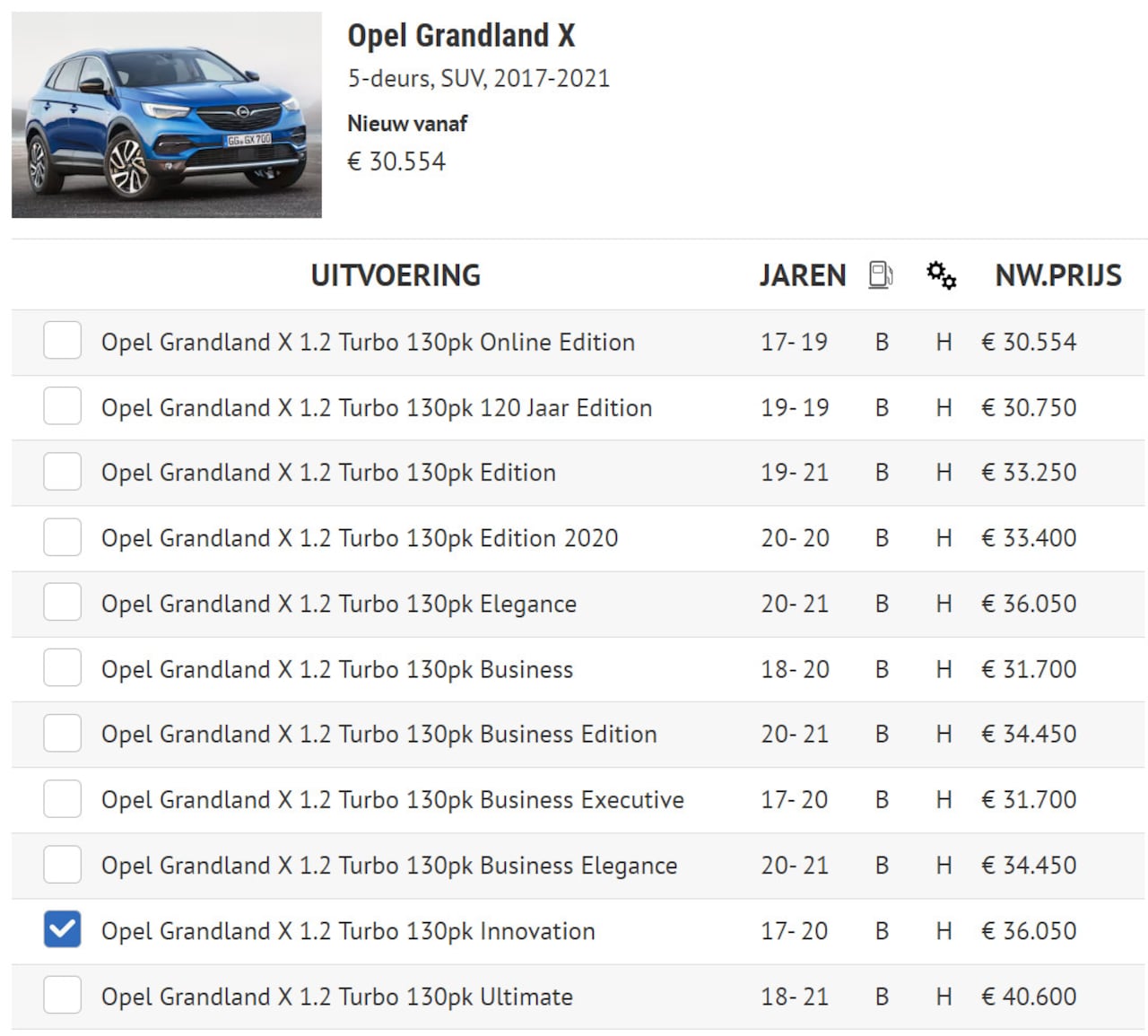This screenshot has width=1148, height=1036.
Task: Open the 1.2 Turbo 130pk Business Elegance link
Action: [389, 866]
